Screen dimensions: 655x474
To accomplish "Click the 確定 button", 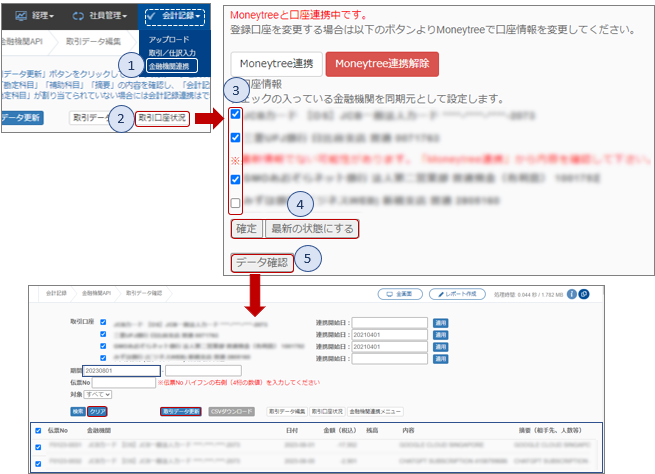I will (x=246, y=229).
